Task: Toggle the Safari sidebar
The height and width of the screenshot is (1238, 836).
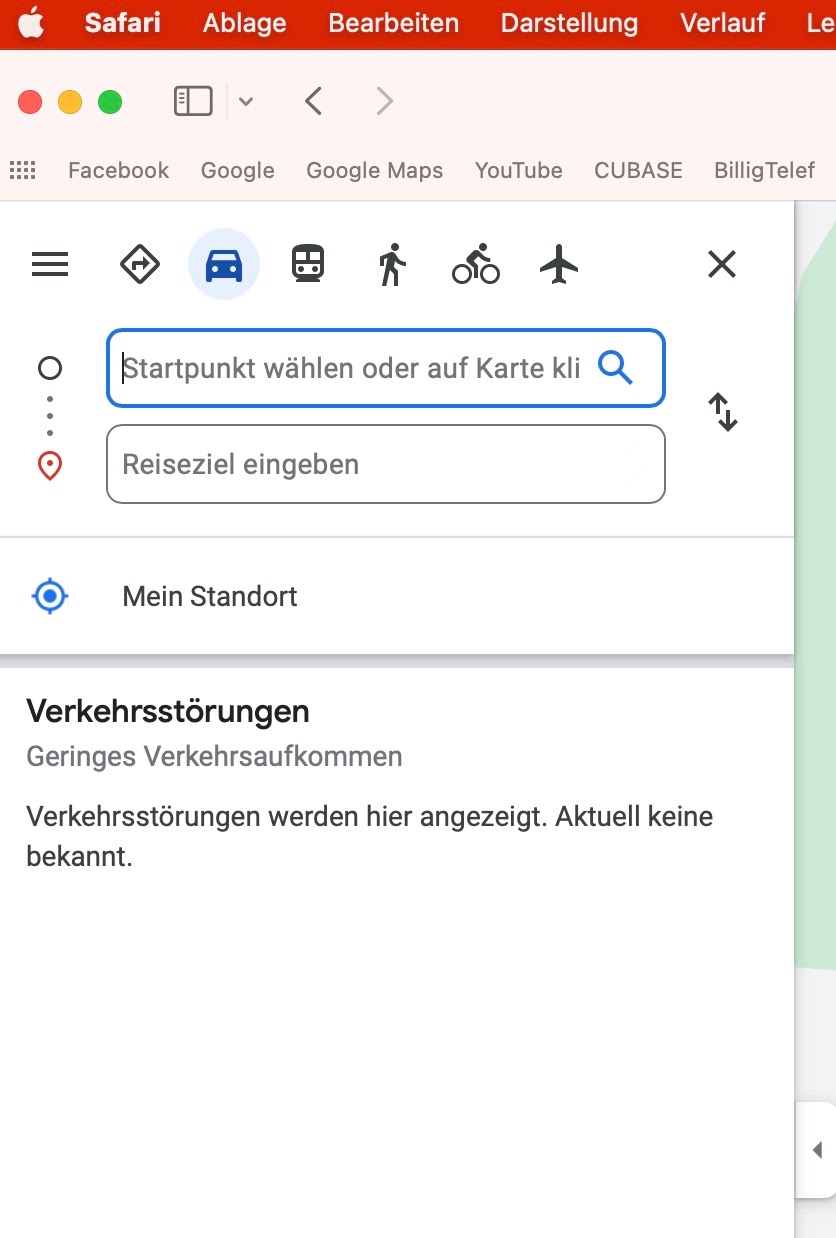Action: (x=193, y=101)
